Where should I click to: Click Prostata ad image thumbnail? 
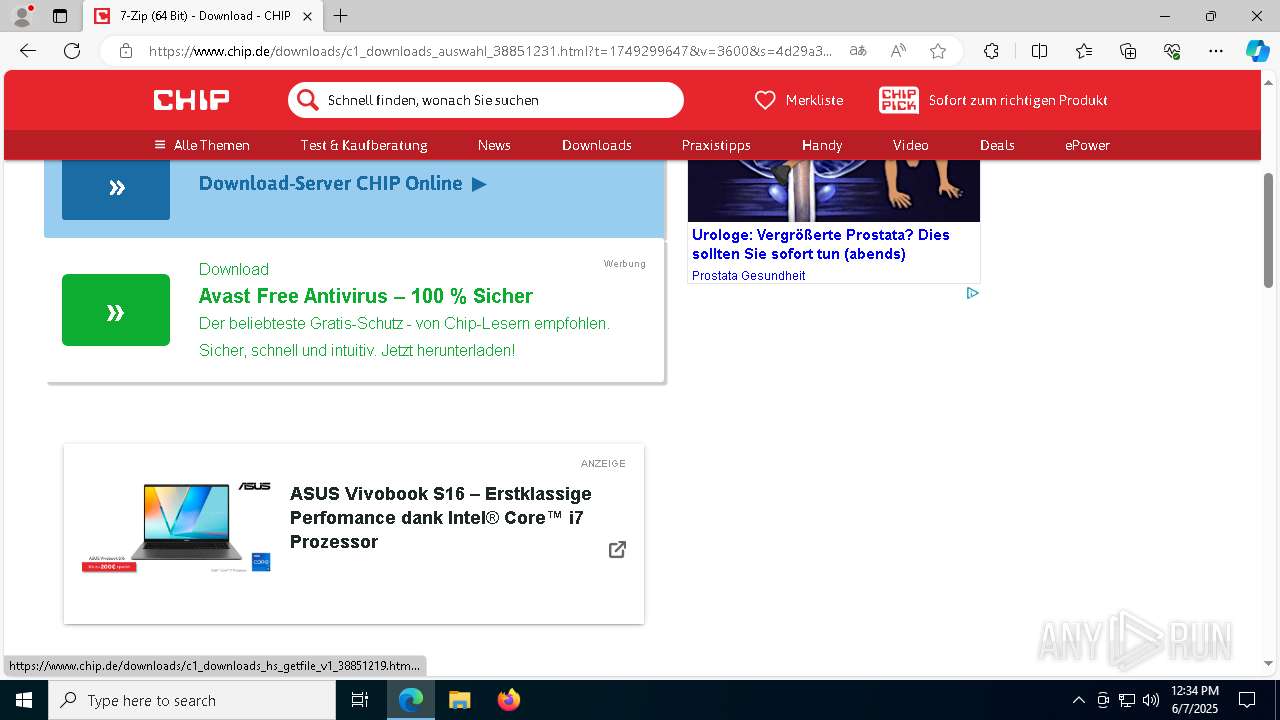[x=834, y=191]
